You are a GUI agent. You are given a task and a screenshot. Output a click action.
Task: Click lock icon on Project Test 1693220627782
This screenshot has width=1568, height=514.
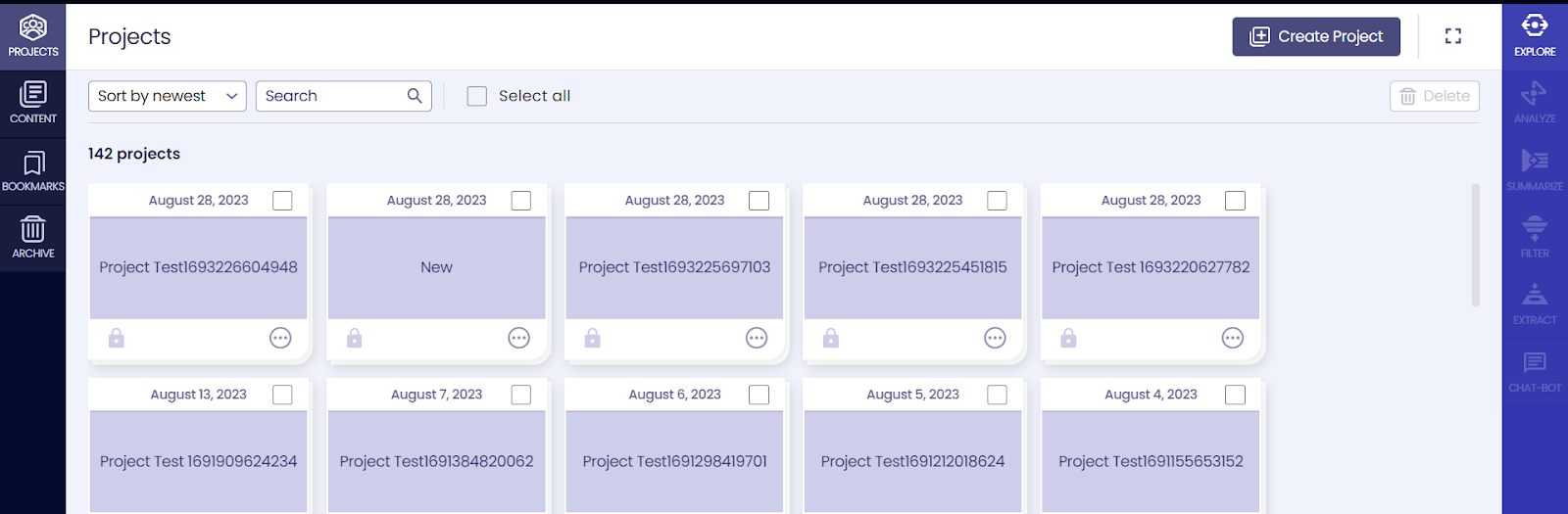coord(1068,339)
